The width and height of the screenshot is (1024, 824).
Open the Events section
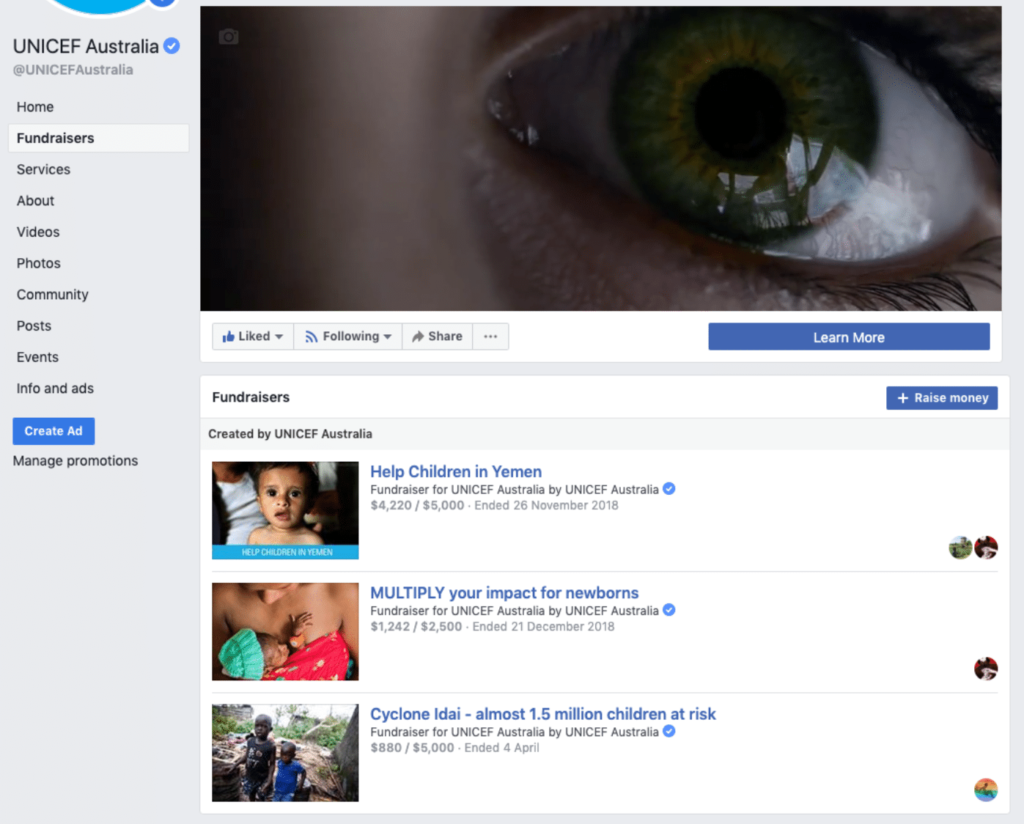point(37,357)
